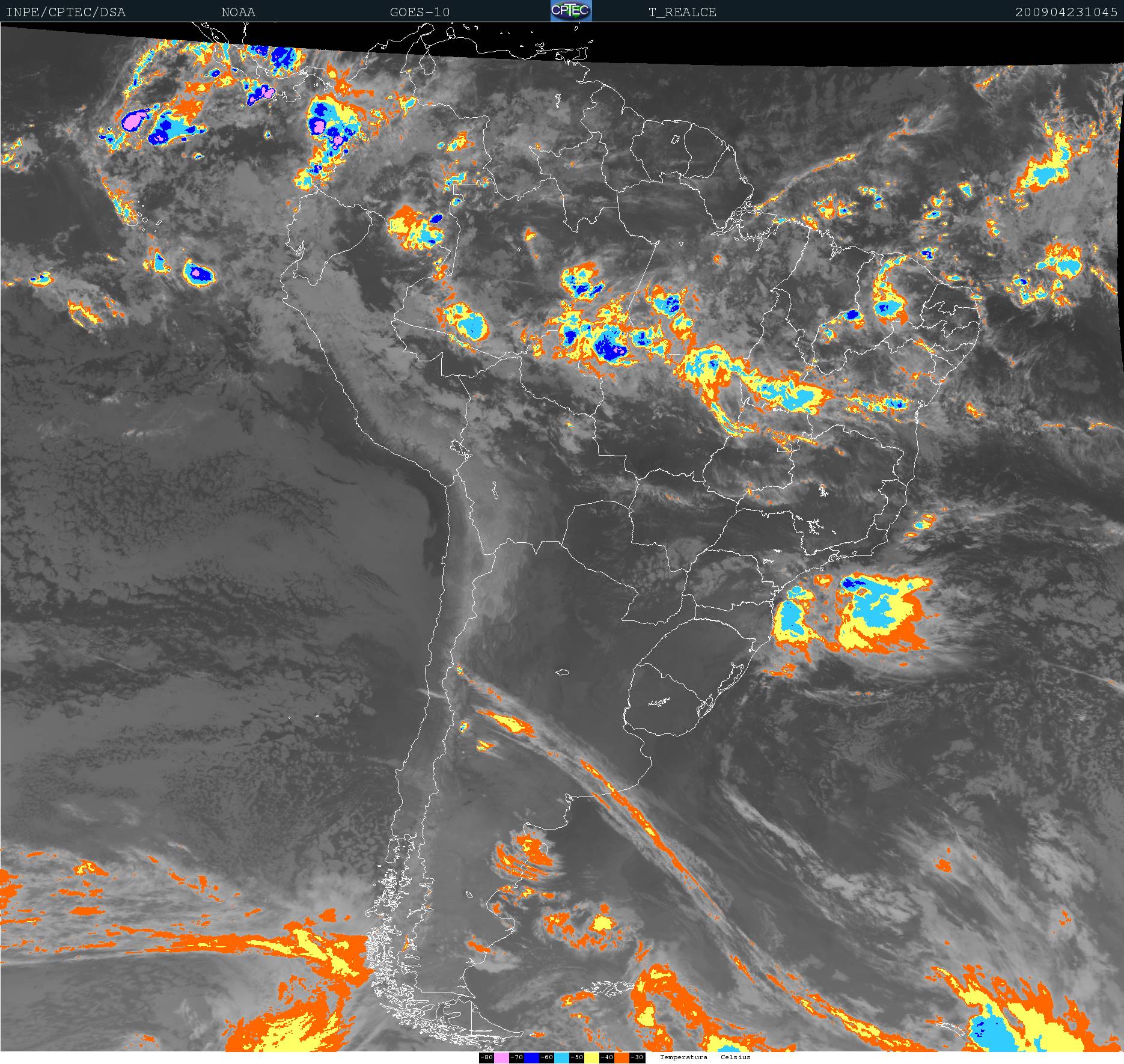Select the NOAA label in the header

pyautogui.click(x=238, y=12)
